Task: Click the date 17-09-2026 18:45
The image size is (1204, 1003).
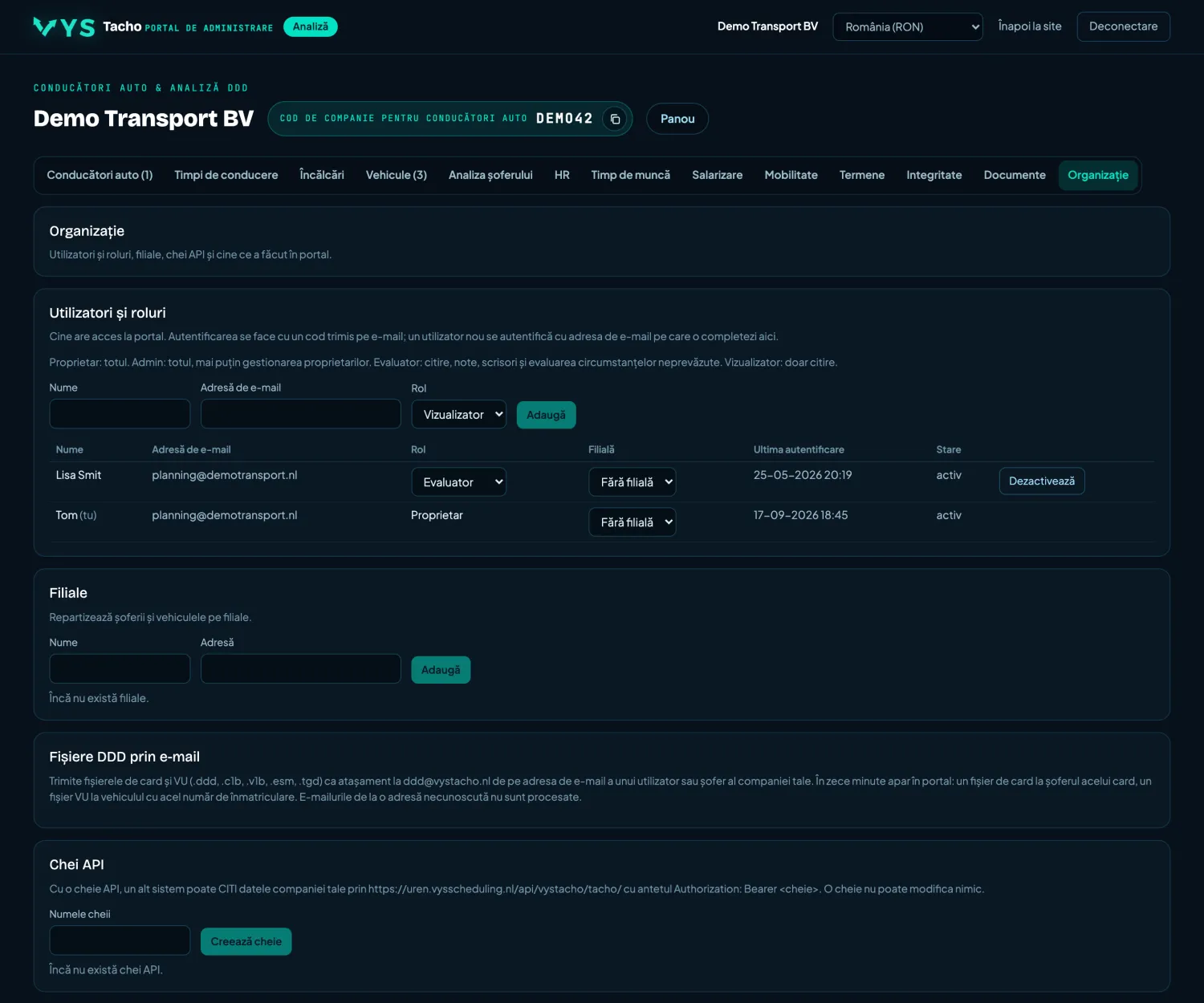Action: point(800,515)
